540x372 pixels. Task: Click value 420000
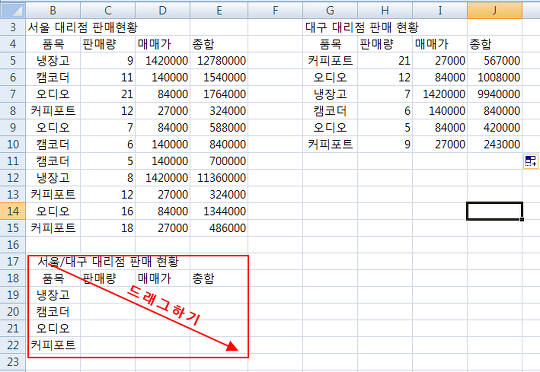coord(502,128)
